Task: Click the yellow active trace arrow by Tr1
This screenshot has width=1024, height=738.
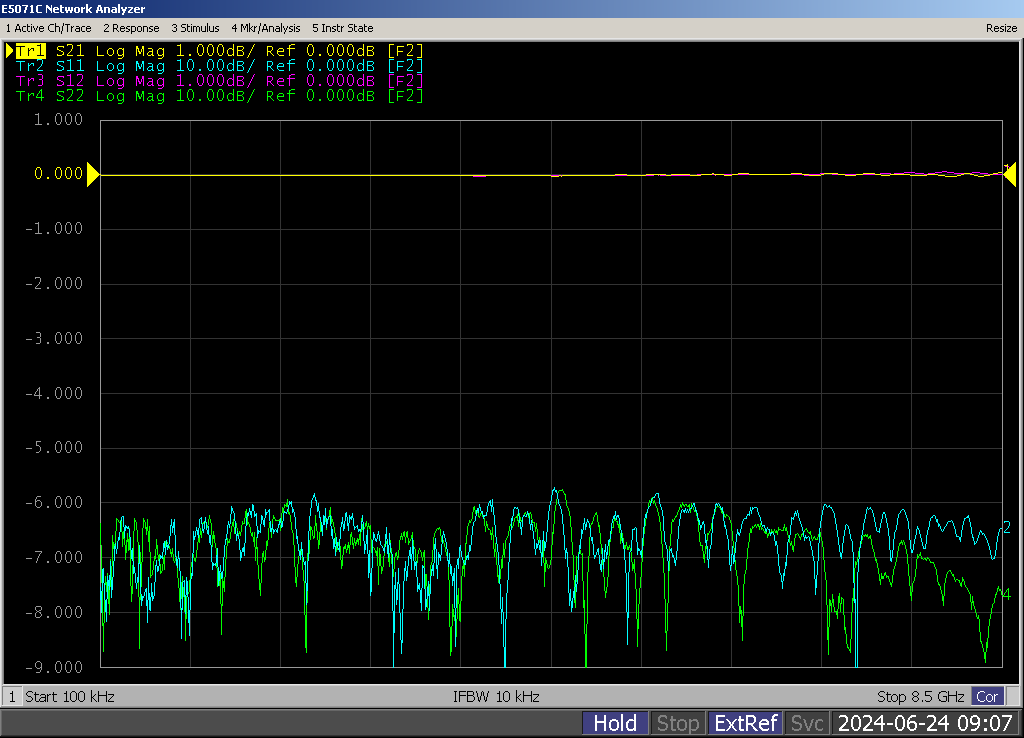Action: coord(10,50)
